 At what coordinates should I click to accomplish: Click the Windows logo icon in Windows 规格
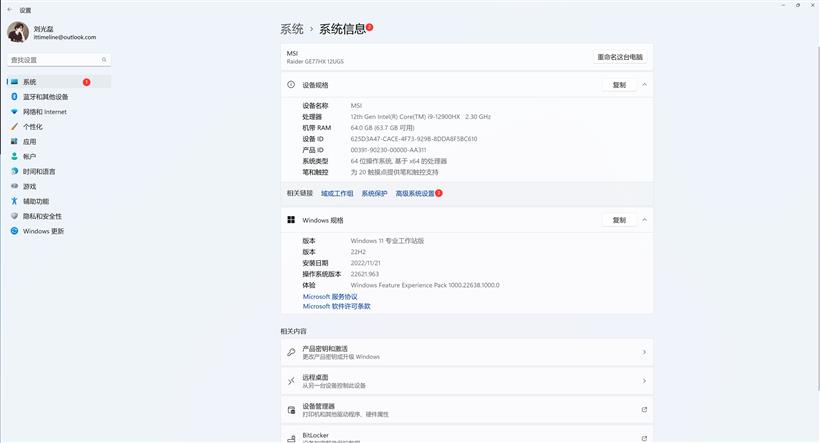(x=291, y=220)
